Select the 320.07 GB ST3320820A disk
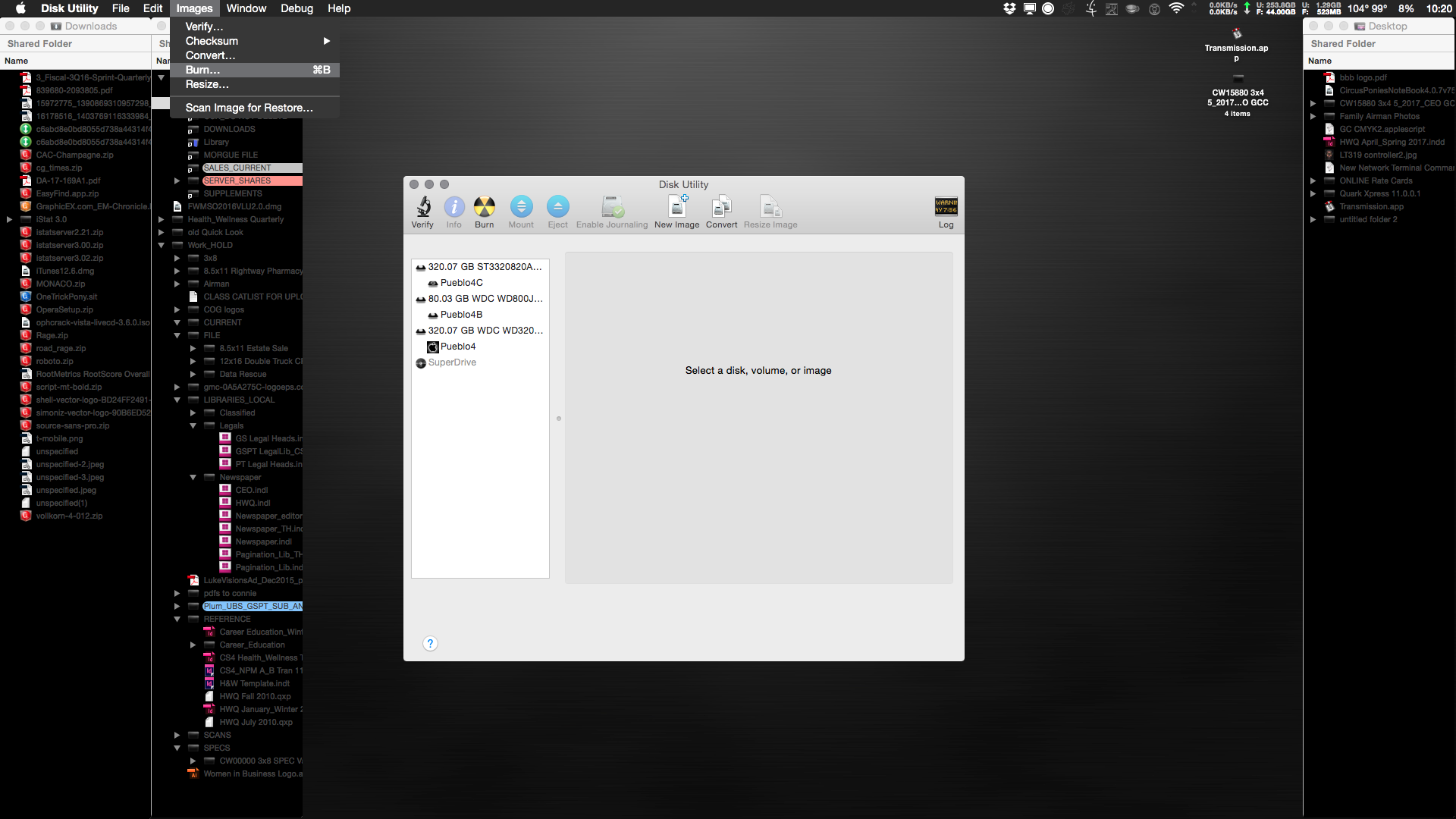The image size is (1456, 819). tap(480, 267)
